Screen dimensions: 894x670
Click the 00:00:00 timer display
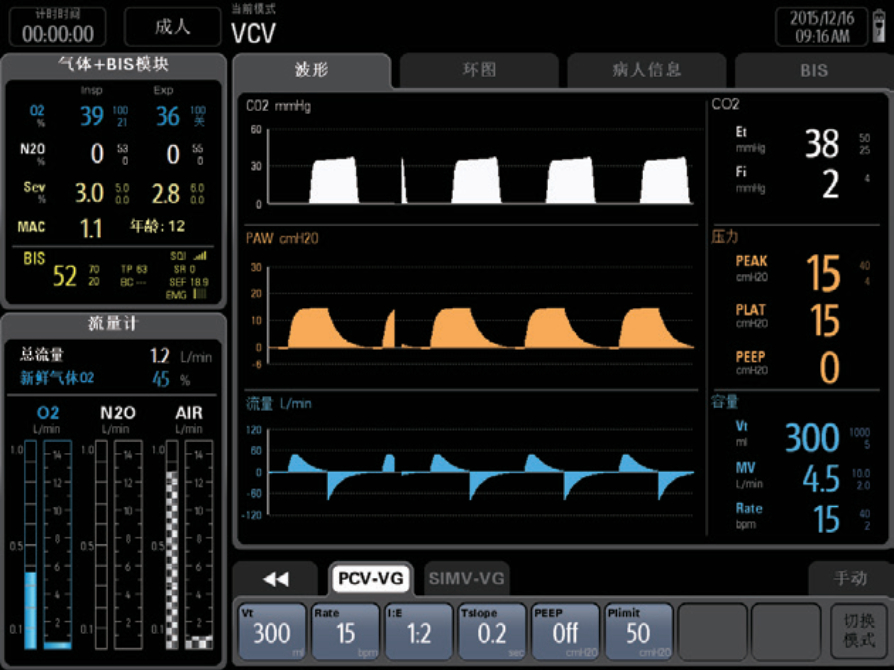58,28
